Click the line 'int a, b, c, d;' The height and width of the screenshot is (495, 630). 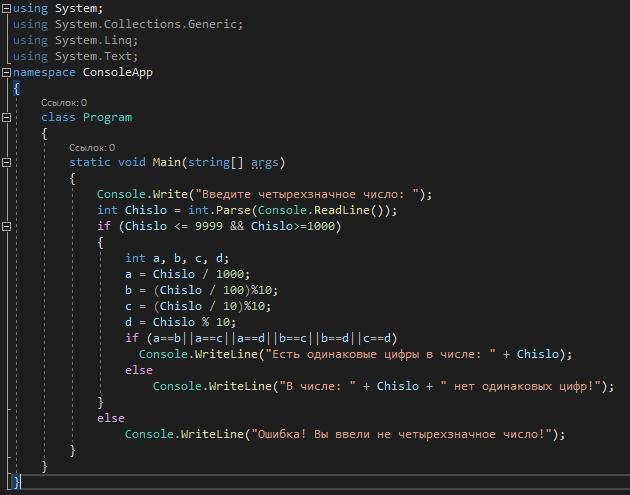pyautogui.click(x=177, y=258)
